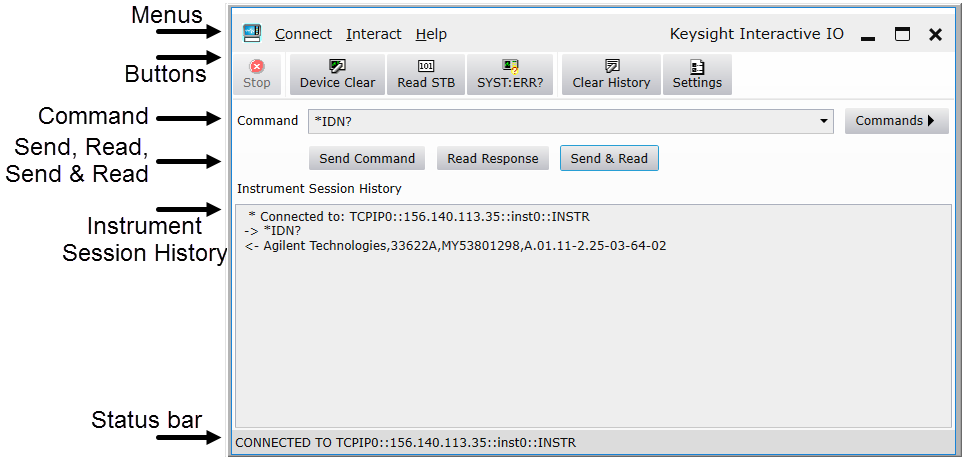This screenshot has width=962, height=460.
Task: Open the Connect menu
Action: [303, 34]
